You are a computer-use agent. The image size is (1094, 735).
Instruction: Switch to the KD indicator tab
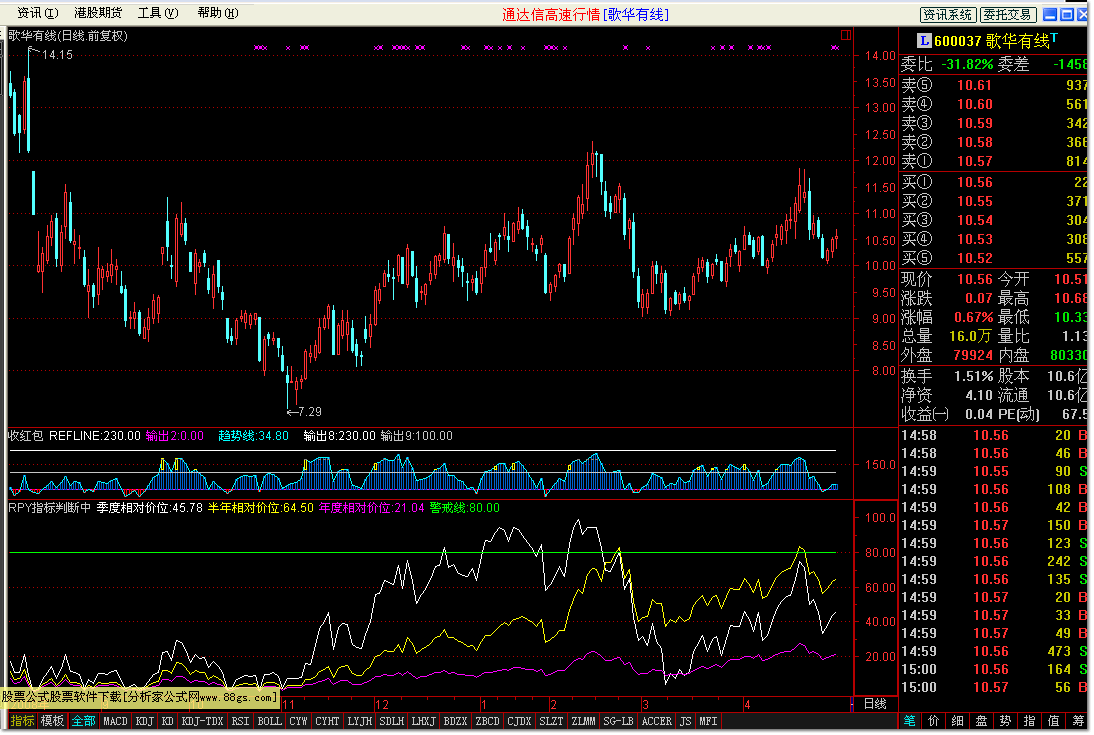coord(167,721)
